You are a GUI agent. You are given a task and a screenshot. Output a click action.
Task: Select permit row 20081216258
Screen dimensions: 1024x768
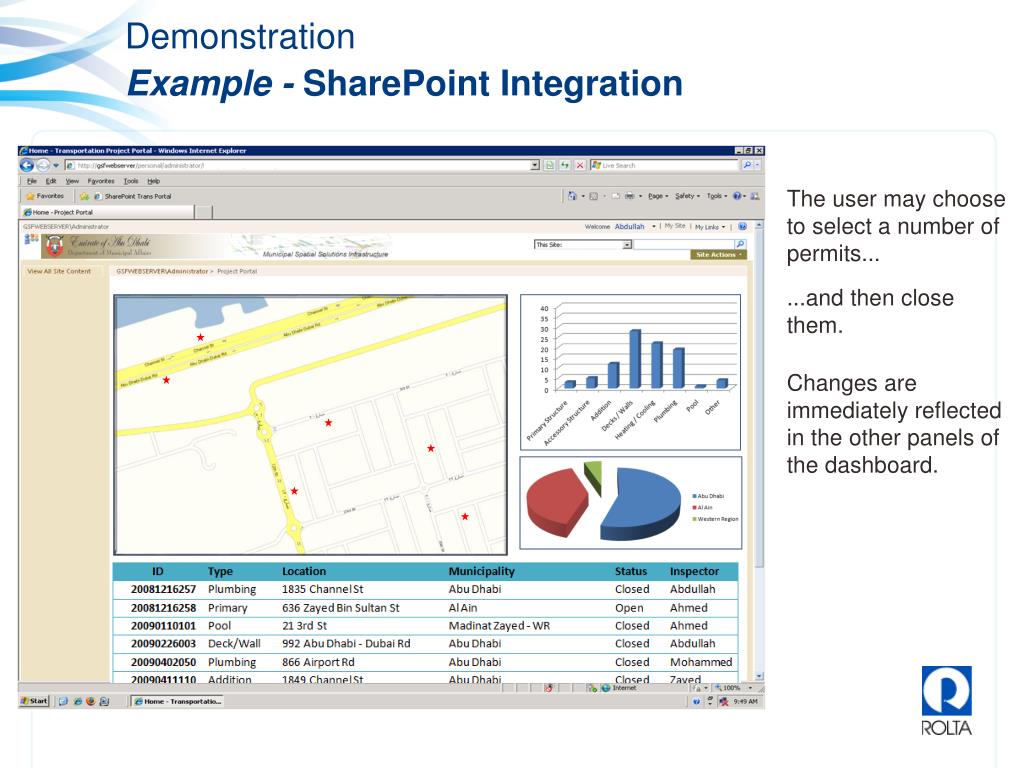(x=425, y=607)
